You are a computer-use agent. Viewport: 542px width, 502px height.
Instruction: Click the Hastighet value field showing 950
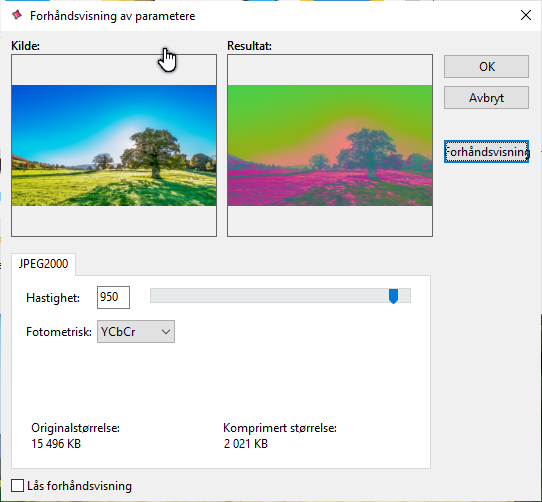click(113, 297)
